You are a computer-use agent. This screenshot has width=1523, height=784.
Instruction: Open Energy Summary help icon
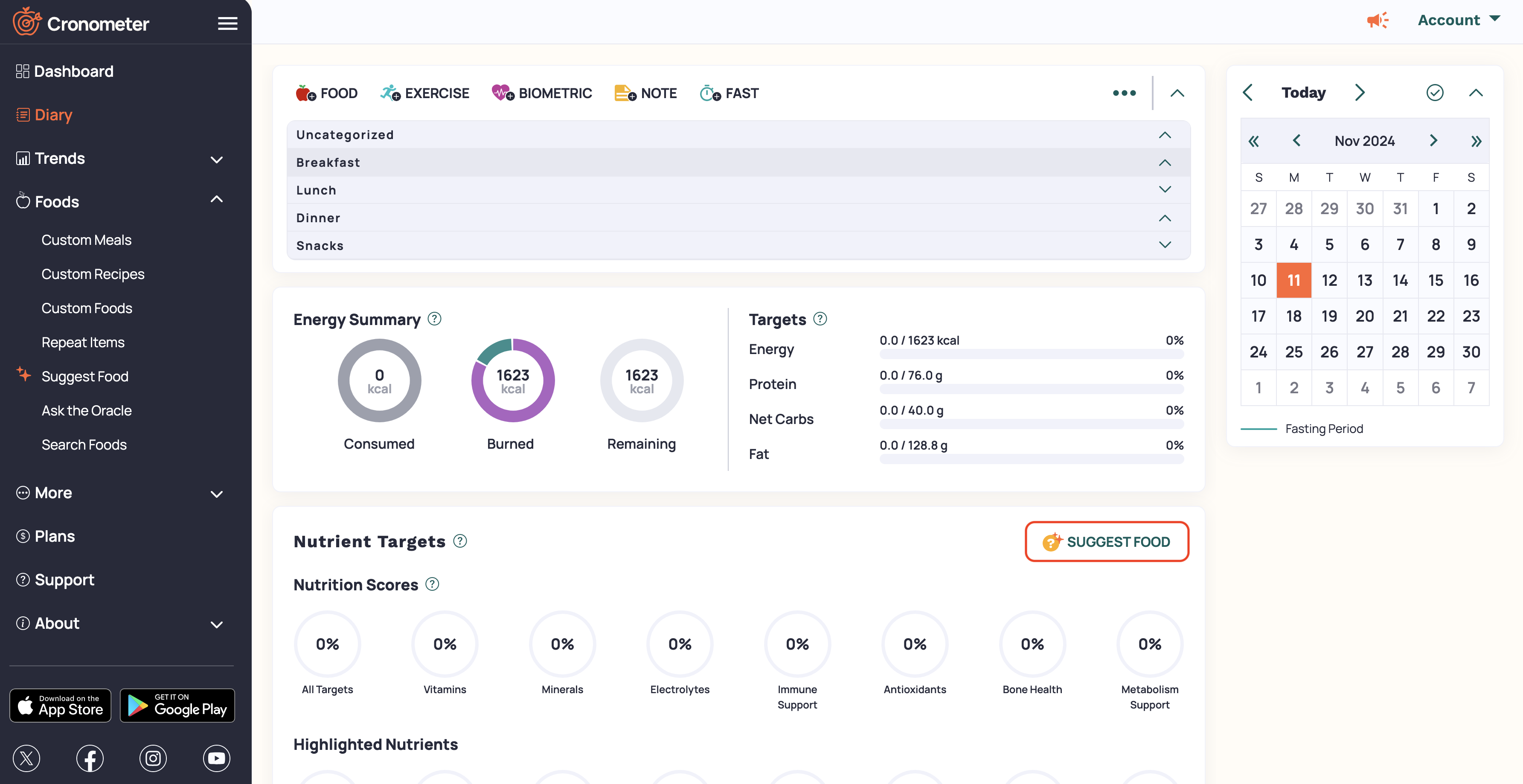[x=435, y=319]
